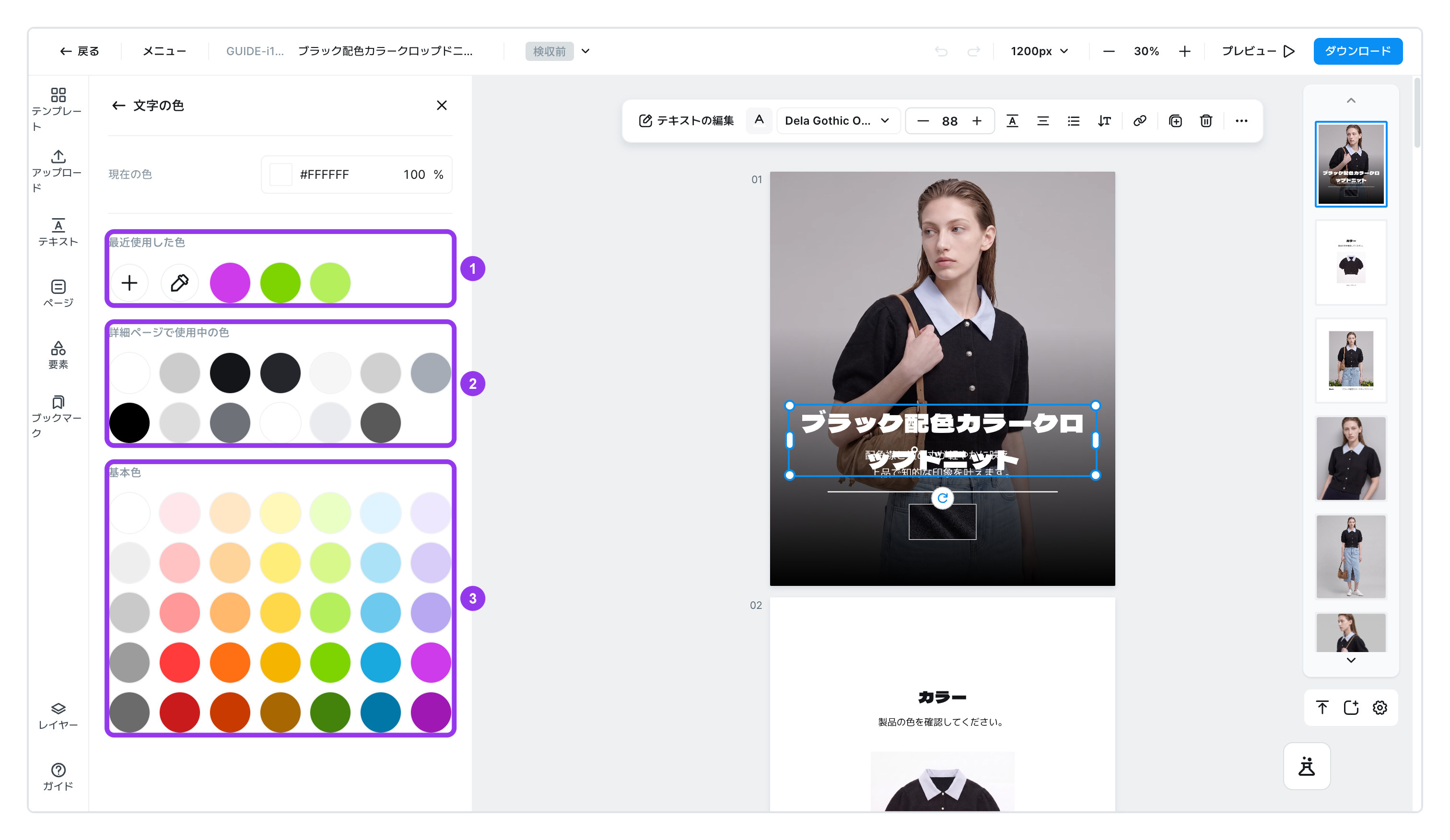Select the magenta recently used color
Viewport: 1450px width, 840px height.
coord(230,282)
